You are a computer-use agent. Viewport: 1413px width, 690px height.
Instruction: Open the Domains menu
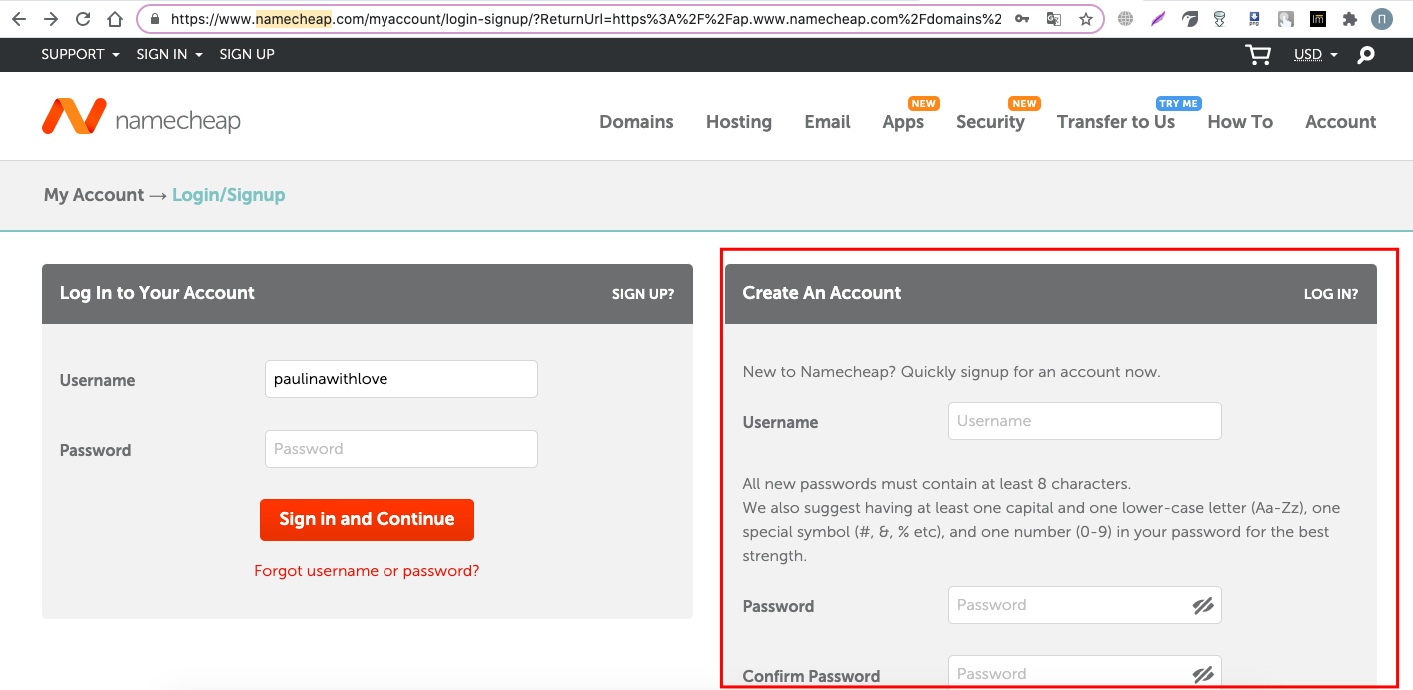636,122
